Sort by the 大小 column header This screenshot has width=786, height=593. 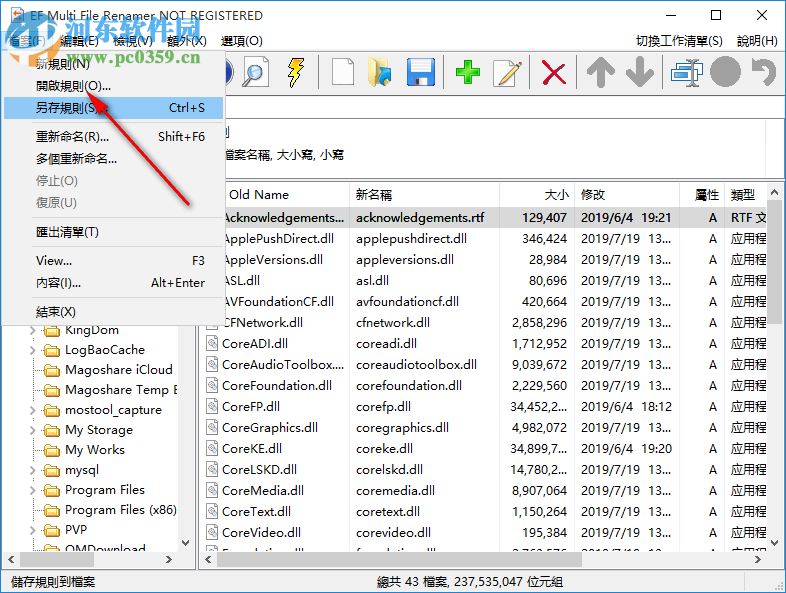point(537,194)
